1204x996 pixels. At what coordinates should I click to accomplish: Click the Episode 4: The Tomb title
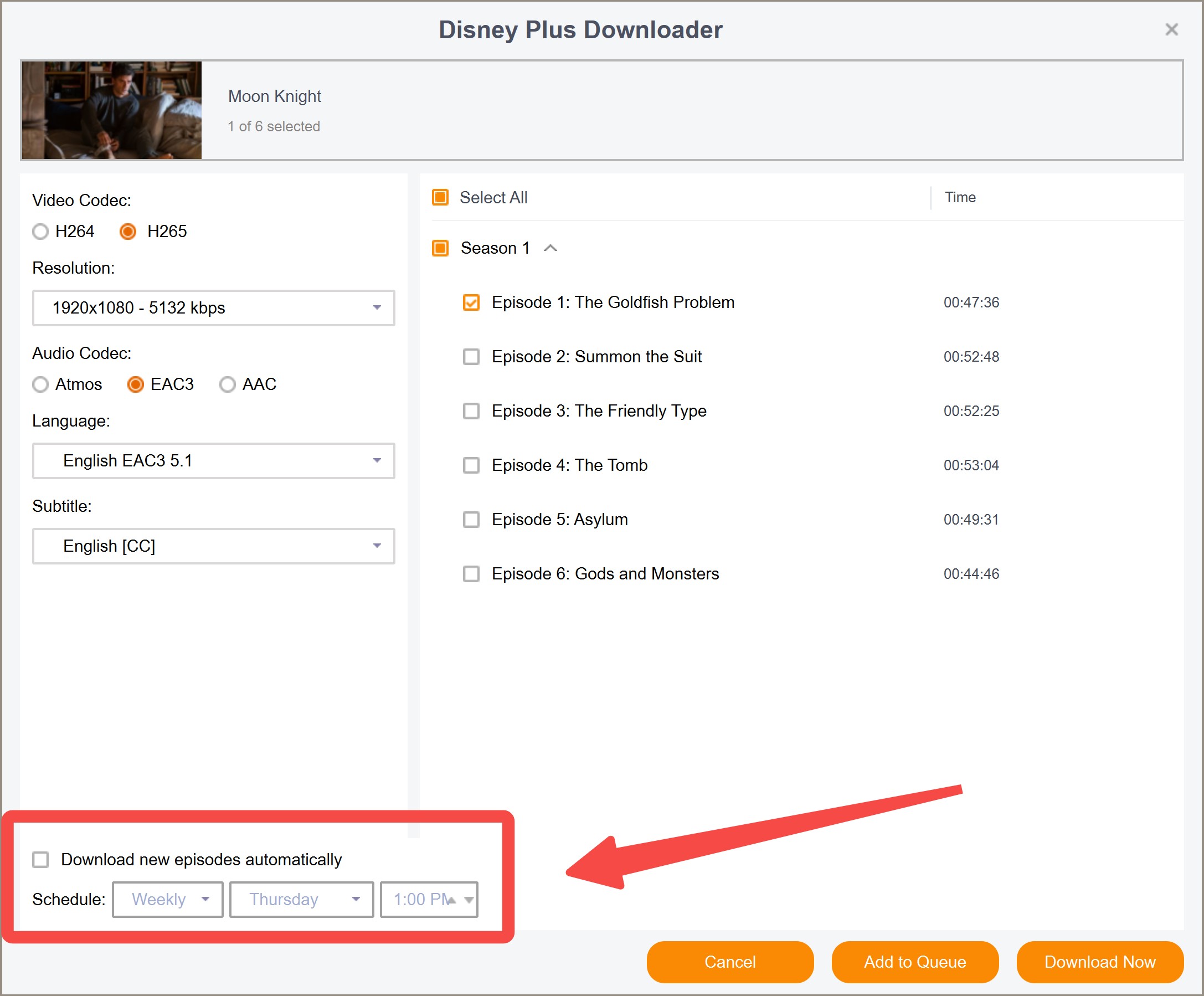coord(570,465)
